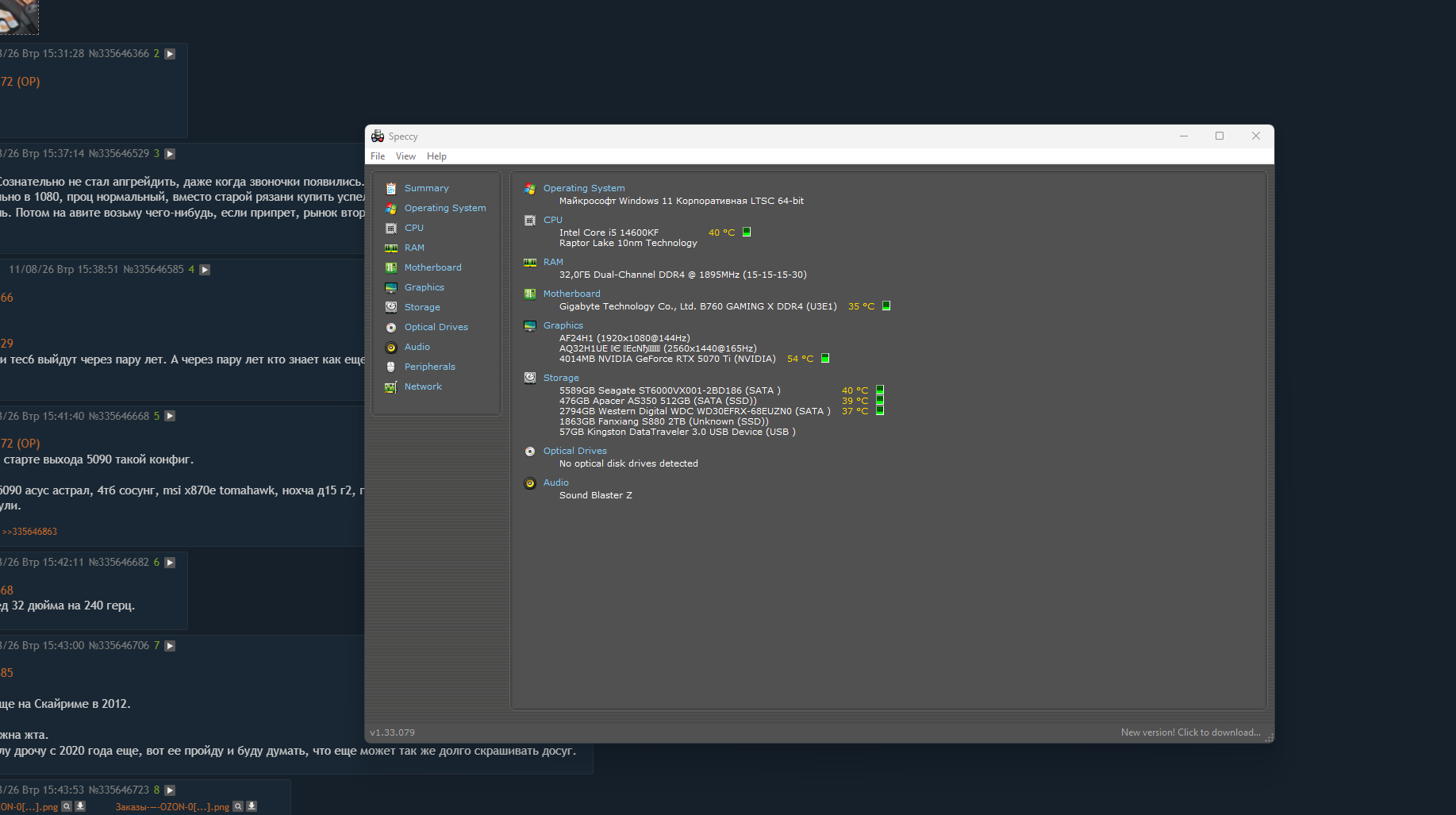
Task: Open the Motherboard icon in the sidebar
Action: 391,268
